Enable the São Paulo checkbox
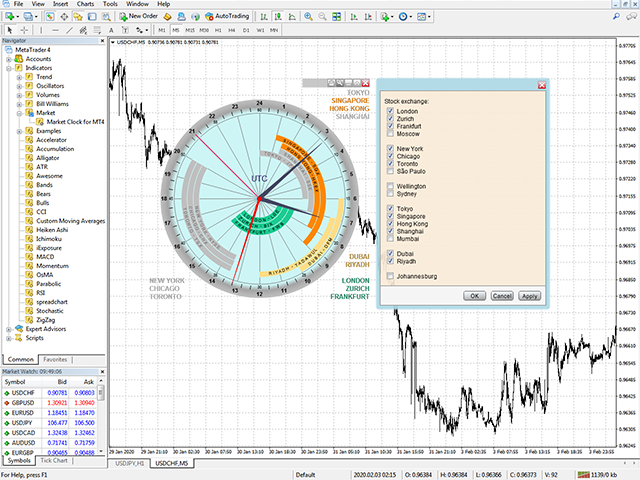Viewport: 640px width, 480px height. [x=390, y=171]
